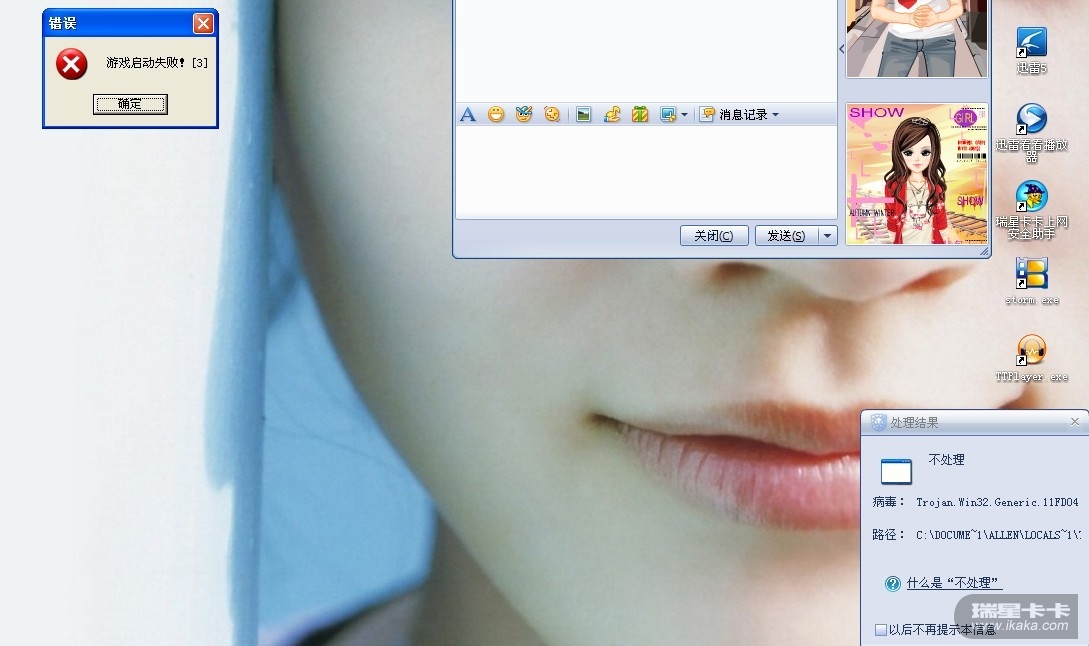Click the screen capture icon in the chat toolbar
The image size is (1089, 646).
tap(668, 115)
